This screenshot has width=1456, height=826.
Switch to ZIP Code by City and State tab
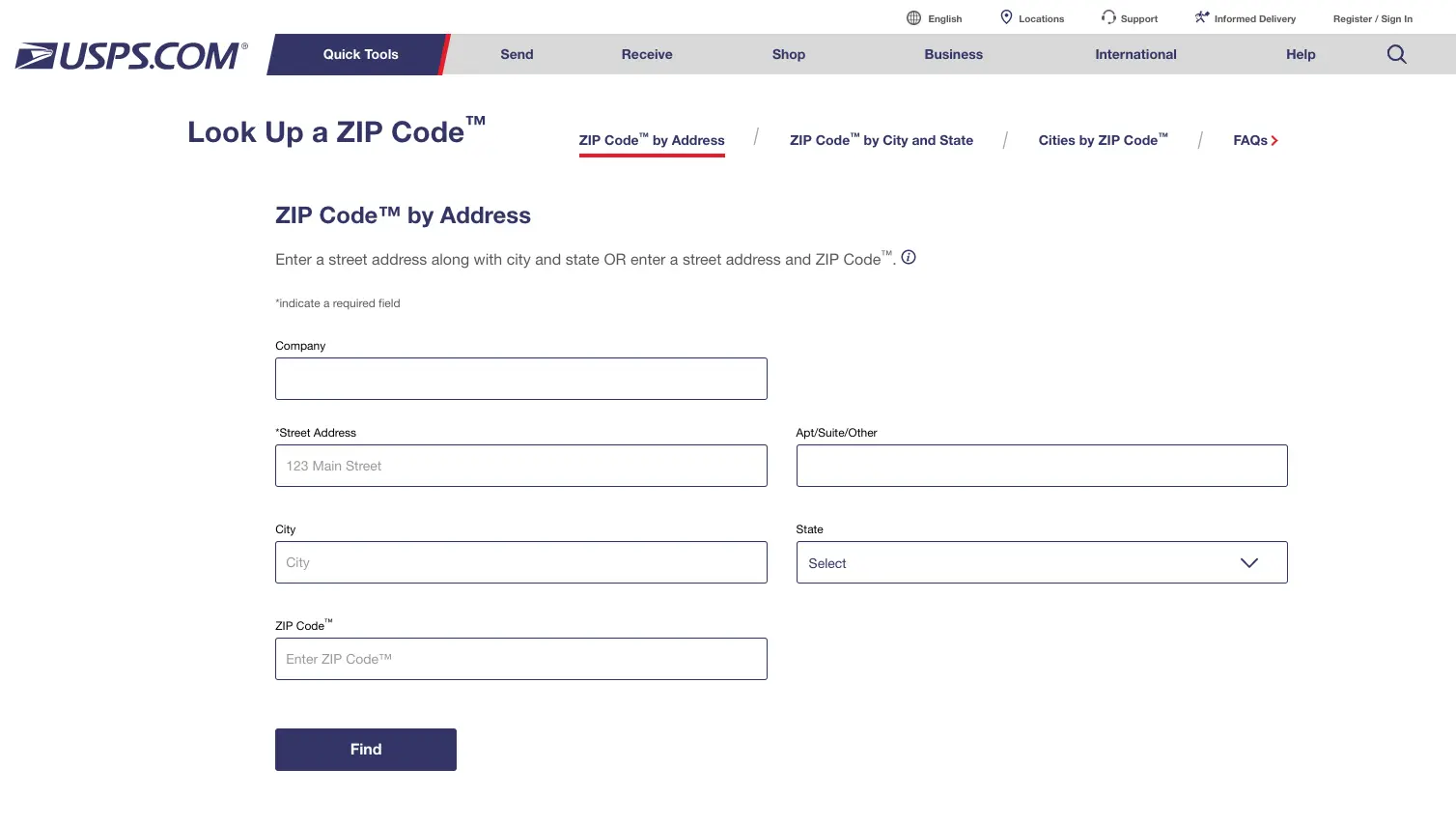[881, 140]
